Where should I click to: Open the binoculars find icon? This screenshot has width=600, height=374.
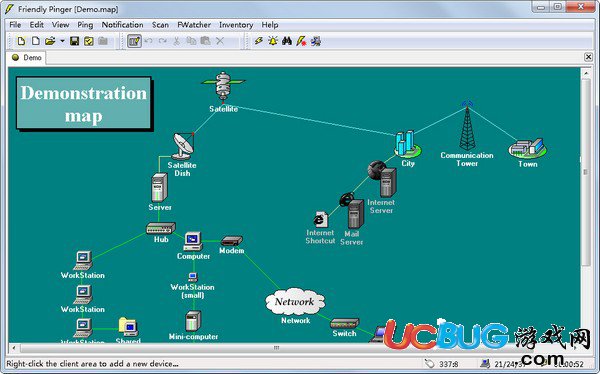(x=287, y=41)
